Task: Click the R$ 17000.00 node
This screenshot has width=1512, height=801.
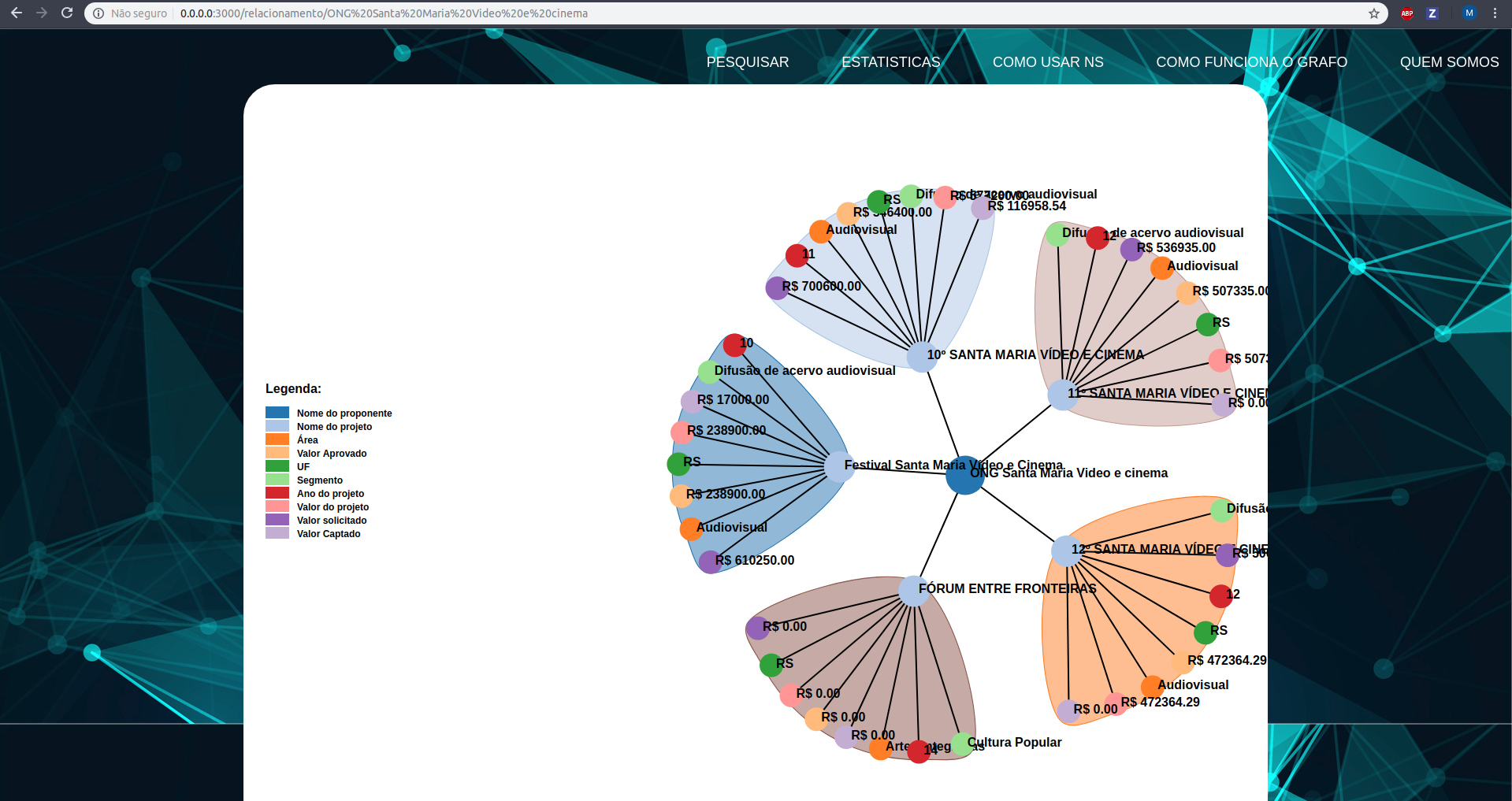Action: coord(692,402)
